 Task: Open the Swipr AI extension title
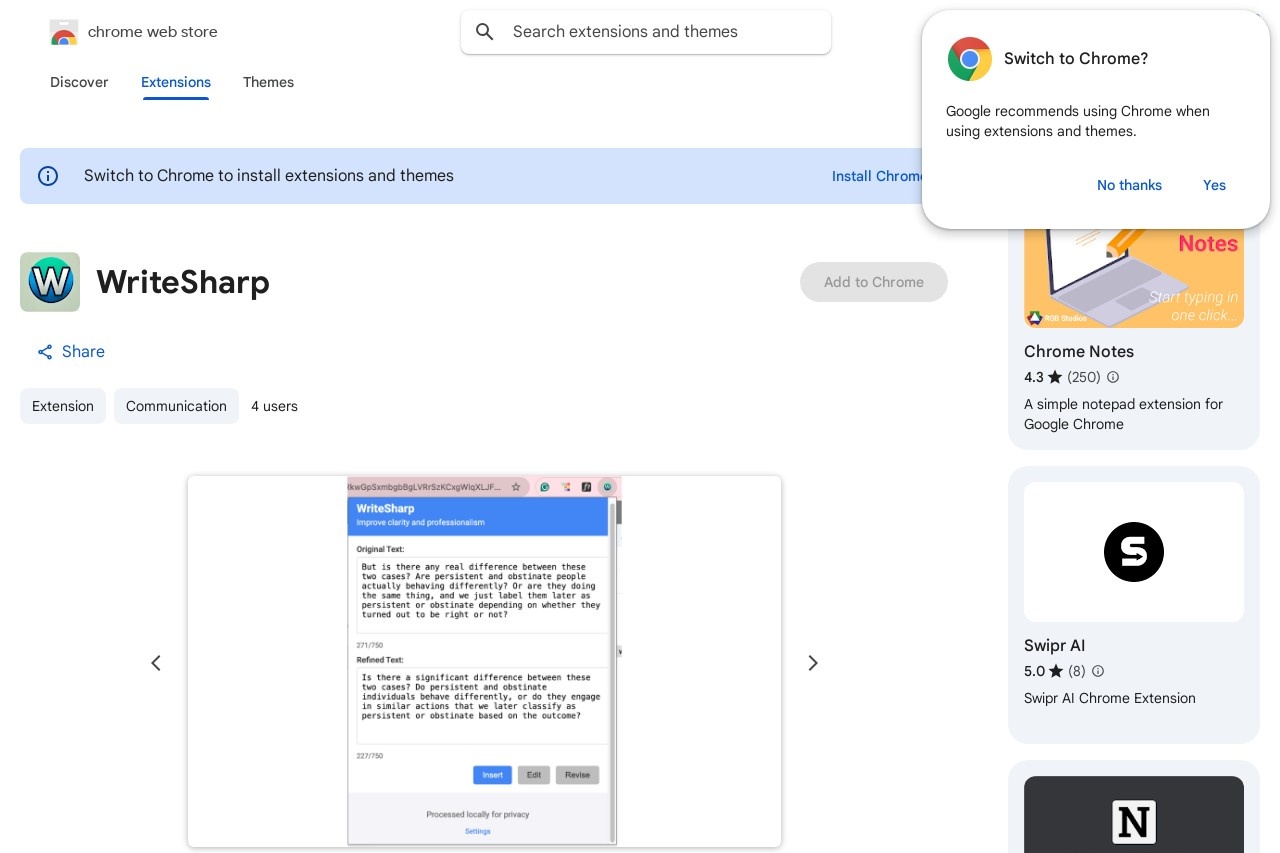click(x=1054, y=646)
